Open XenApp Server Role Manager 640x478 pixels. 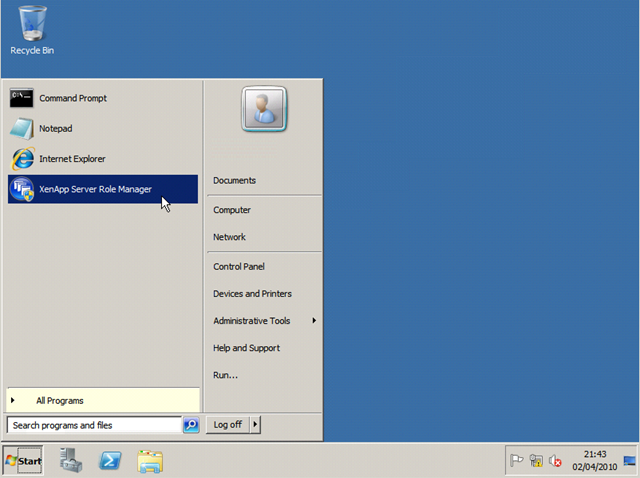click(103, 189)
